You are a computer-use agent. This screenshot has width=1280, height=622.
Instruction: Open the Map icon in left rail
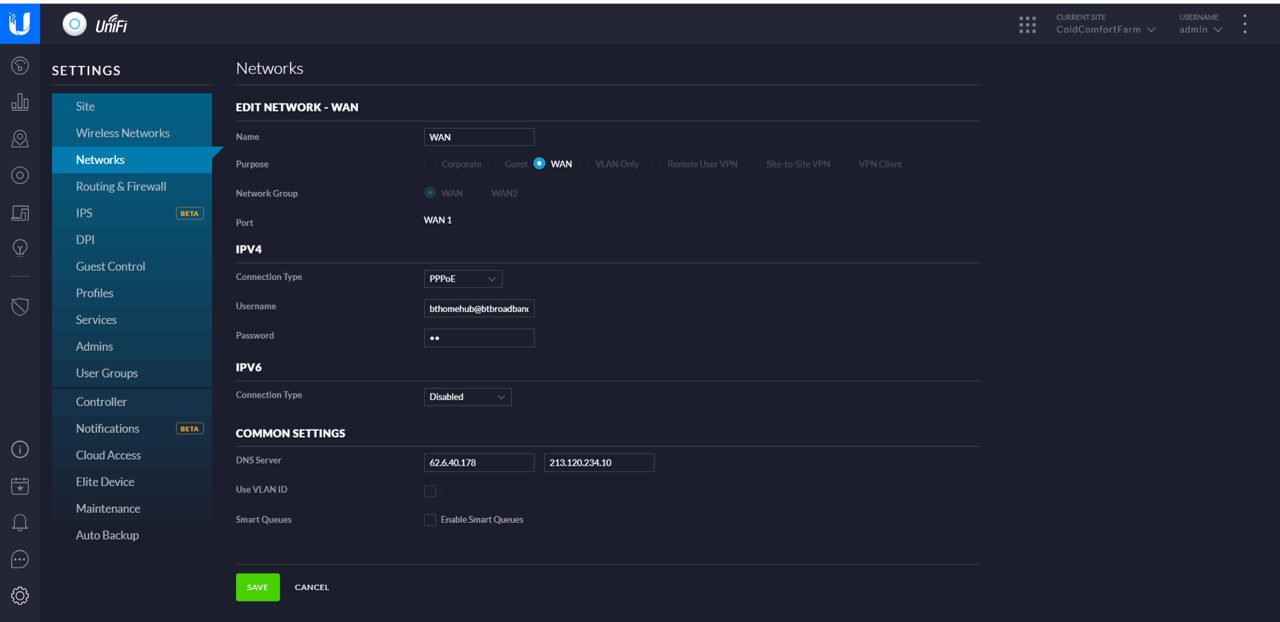[20, 139]
